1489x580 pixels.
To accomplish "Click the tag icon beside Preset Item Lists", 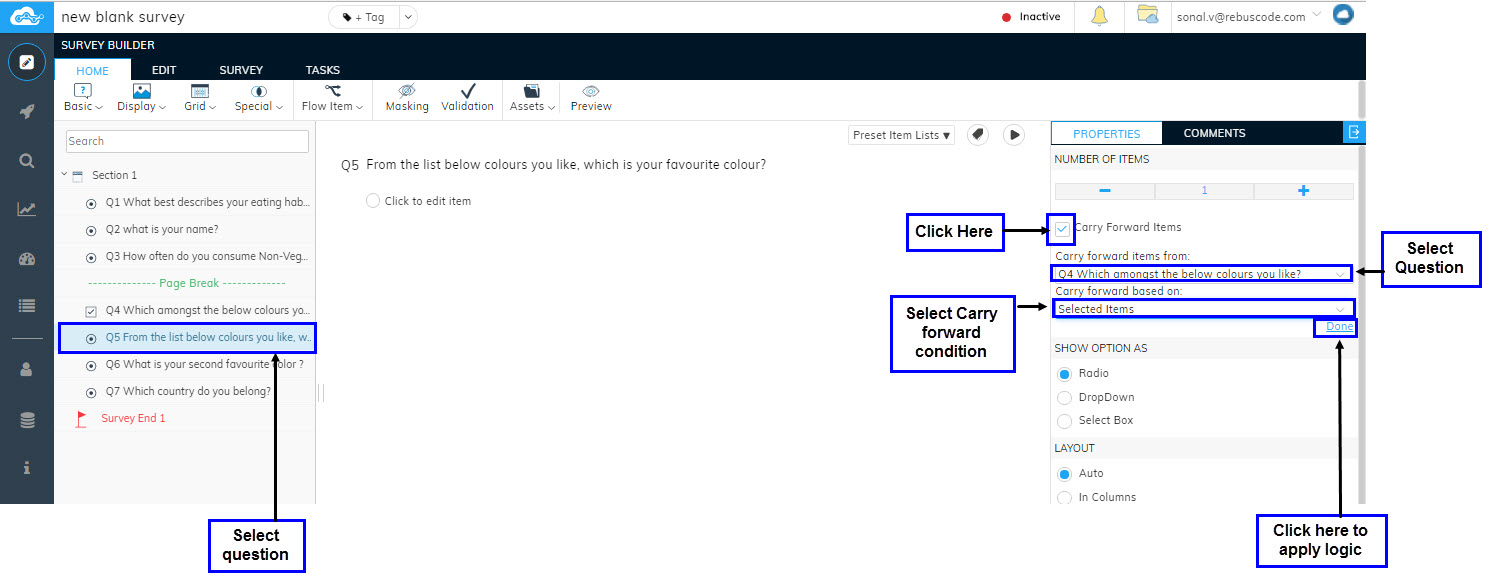I will point(978,134).
